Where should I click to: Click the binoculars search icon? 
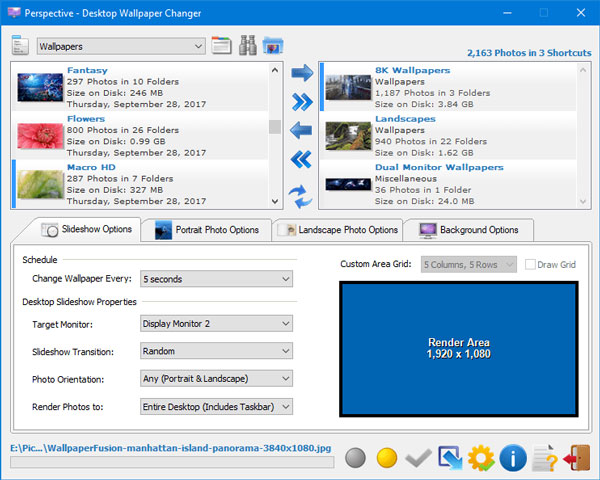click(x=247, y=46)
